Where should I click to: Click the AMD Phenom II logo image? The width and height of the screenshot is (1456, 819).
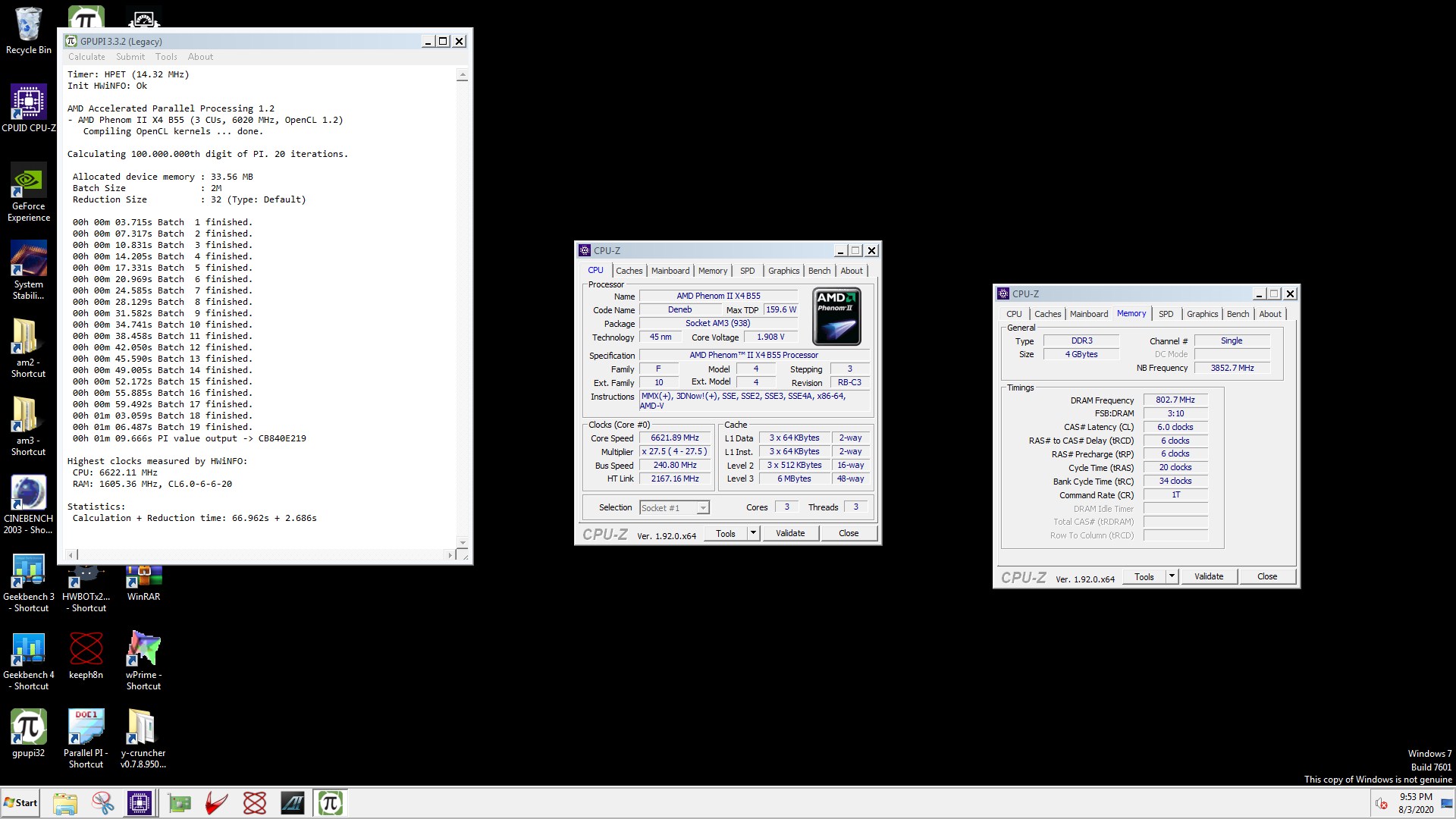click(x=836, y=316)
